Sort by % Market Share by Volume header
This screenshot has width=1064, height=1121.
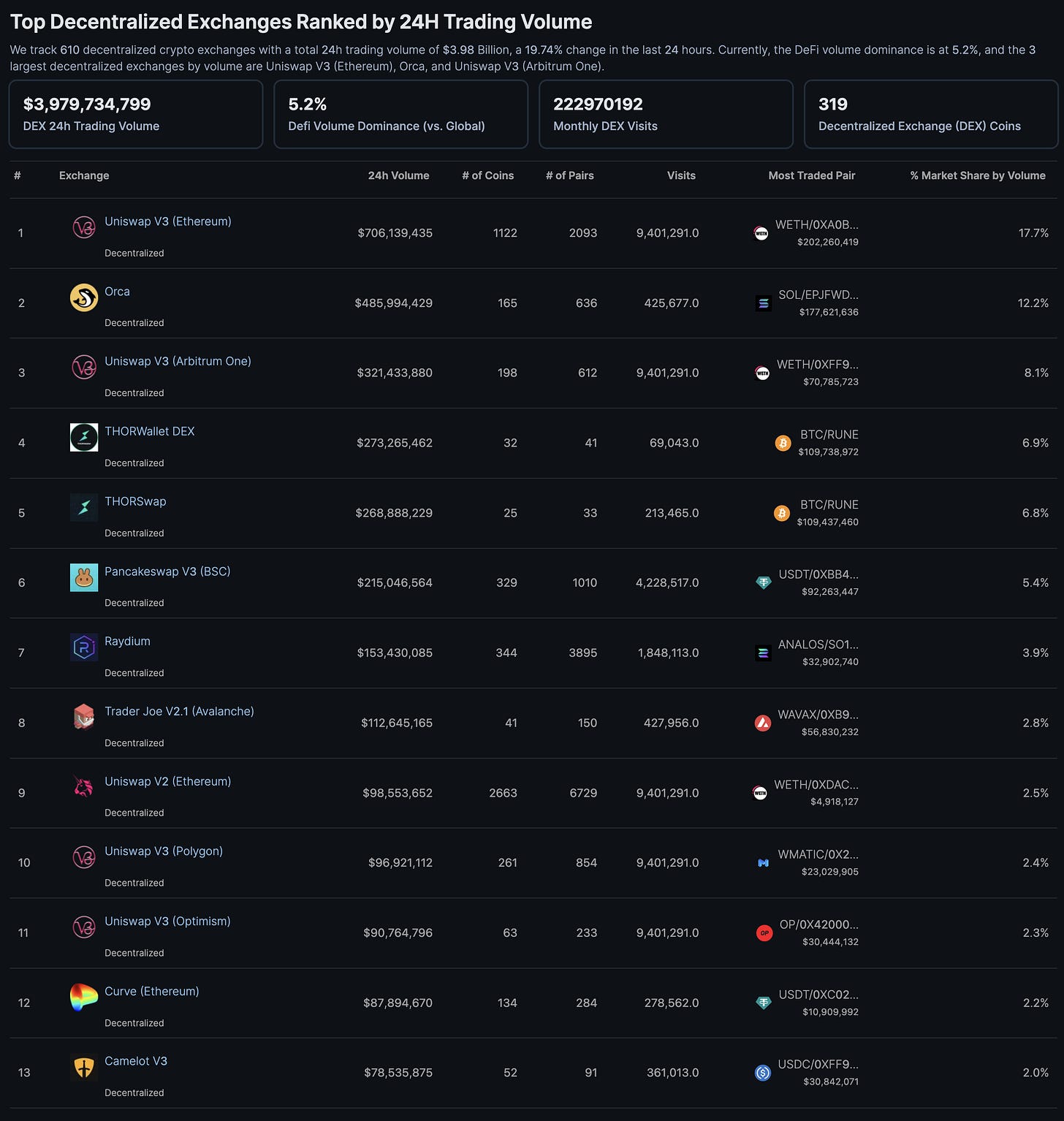pyautogui.click(x=978, y=175)
